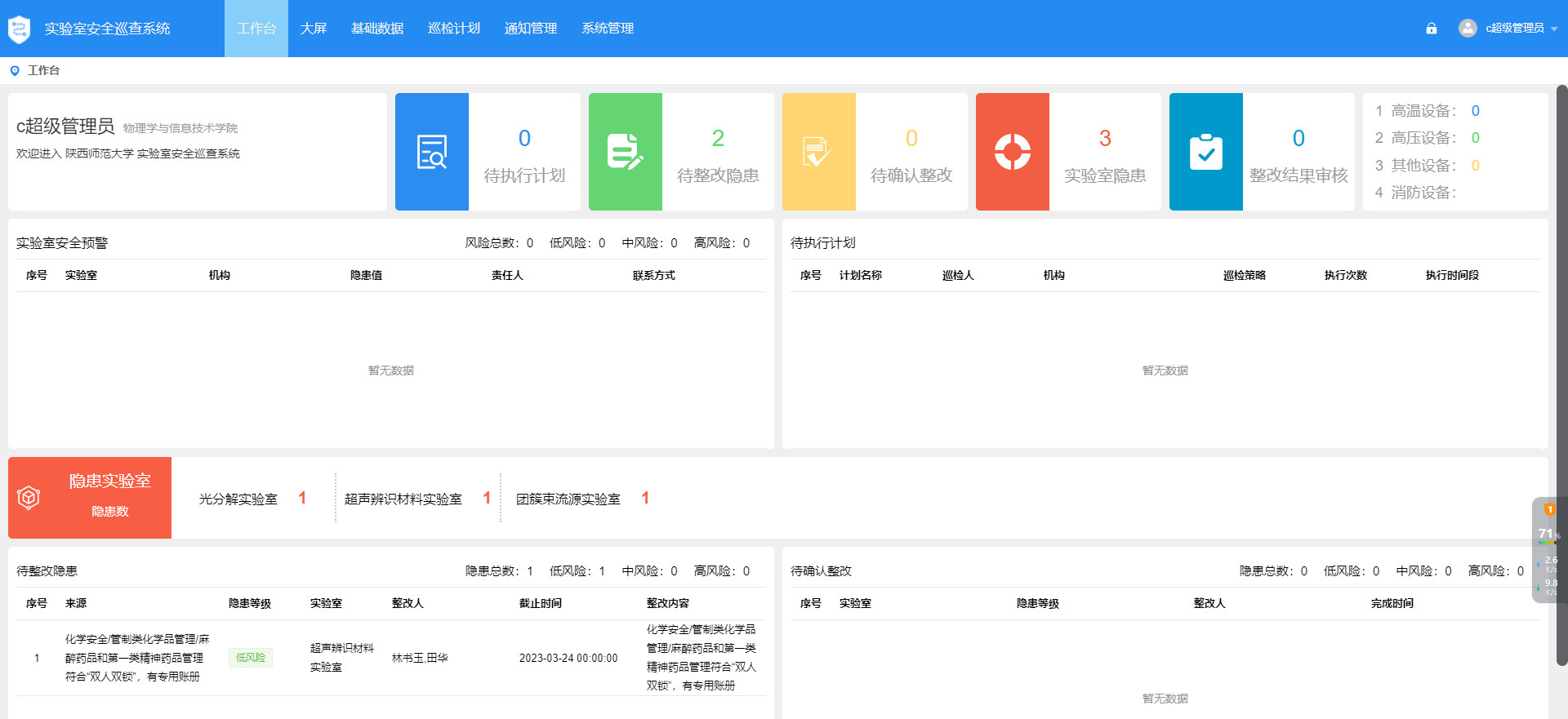Click the 巡检人 column header
1568x719 pixels.
pos(958,276)
